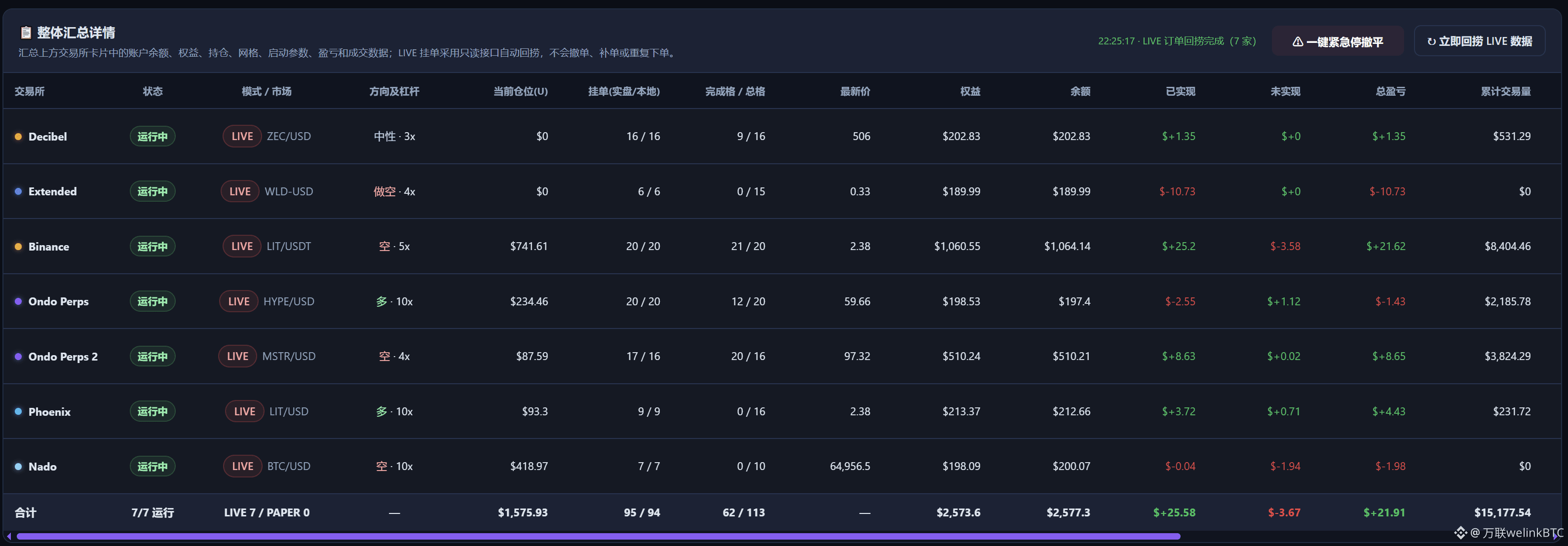This screenshot has width=1568, height=546.
Task: Click the 挂单(实盘/本地) column header
Action: pos(624,91)
